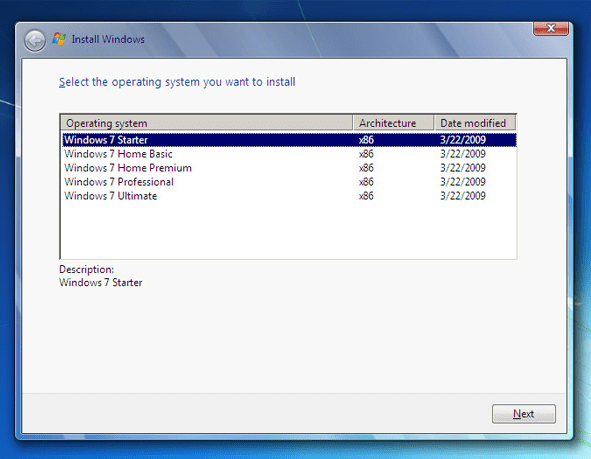Click x86 in the Home Premium row
Viewport: 591px width, 459px height.
coord(366,168)
